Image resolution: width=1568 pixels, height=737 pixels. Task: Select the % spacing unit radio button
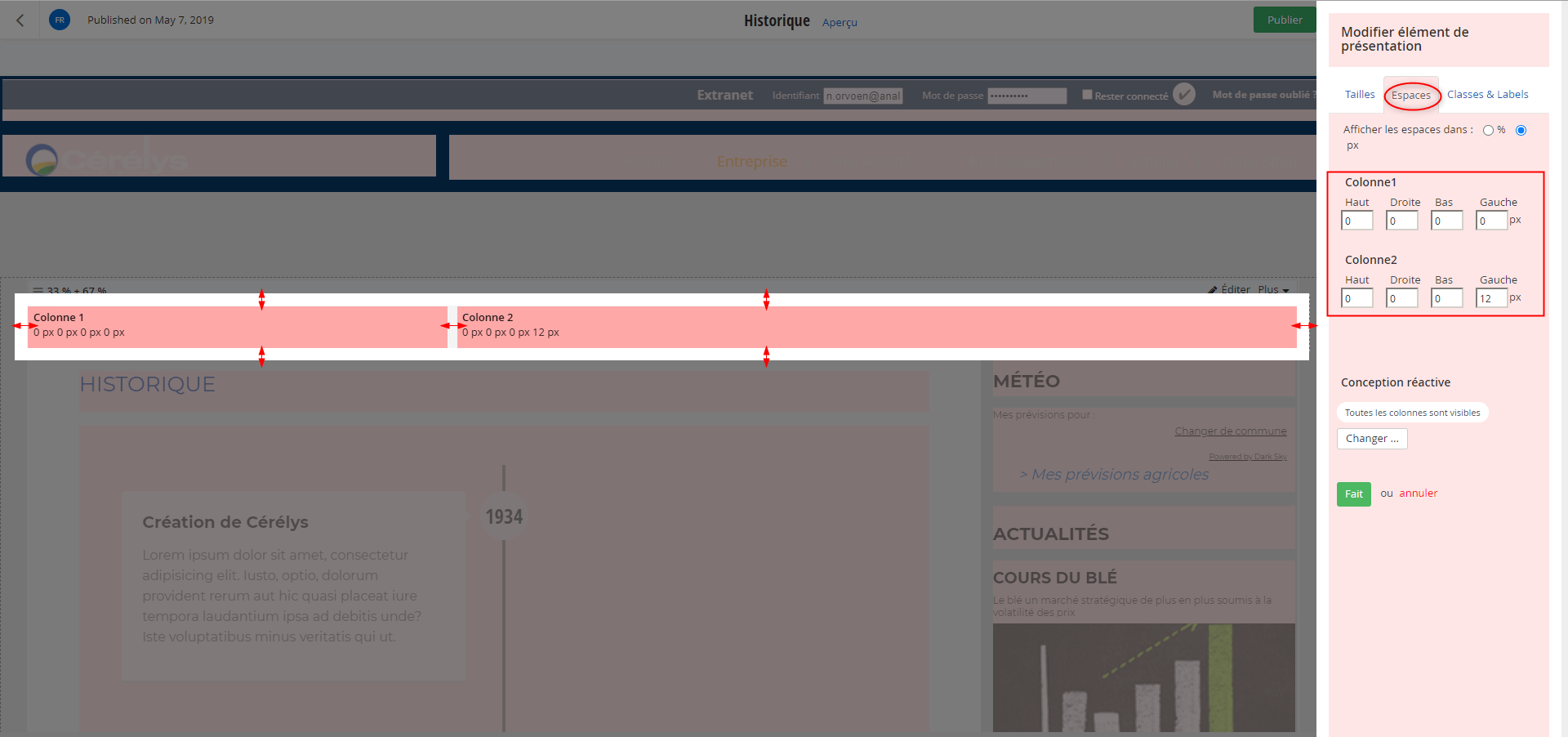point(1488,131)
